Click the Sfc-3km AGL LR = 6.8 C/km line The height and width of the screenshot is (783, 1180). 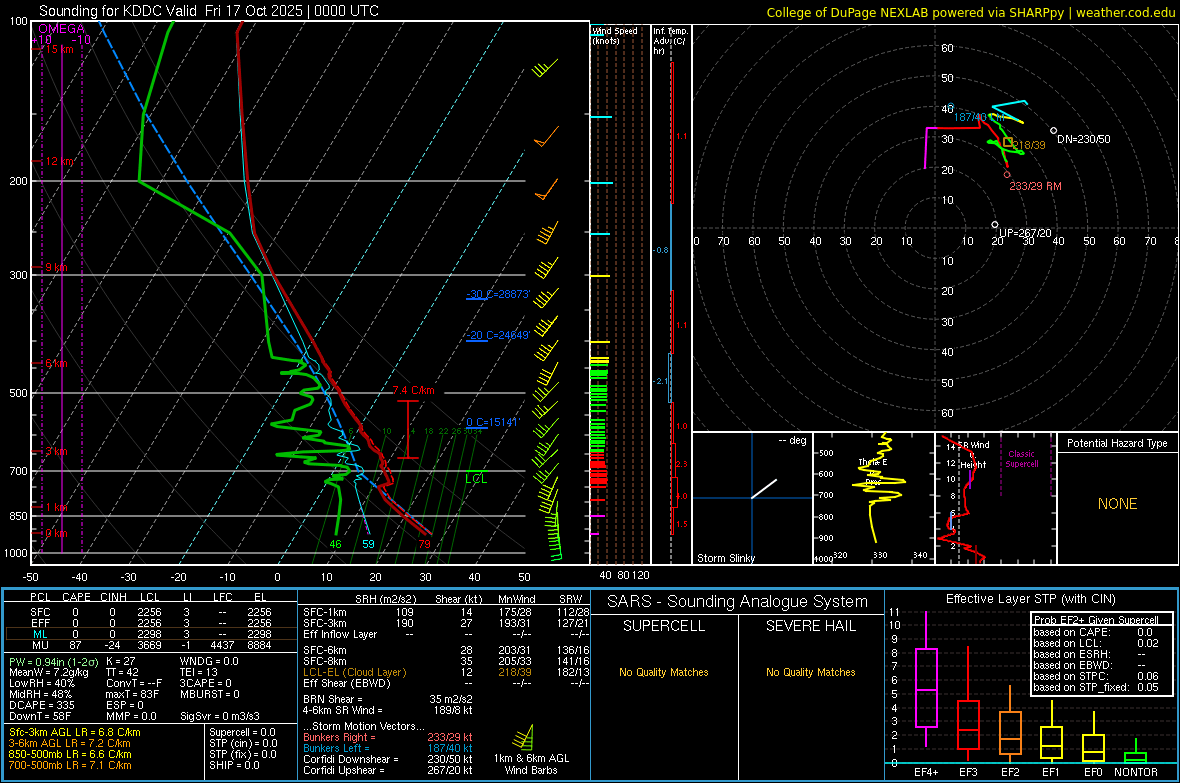point(75,732)
